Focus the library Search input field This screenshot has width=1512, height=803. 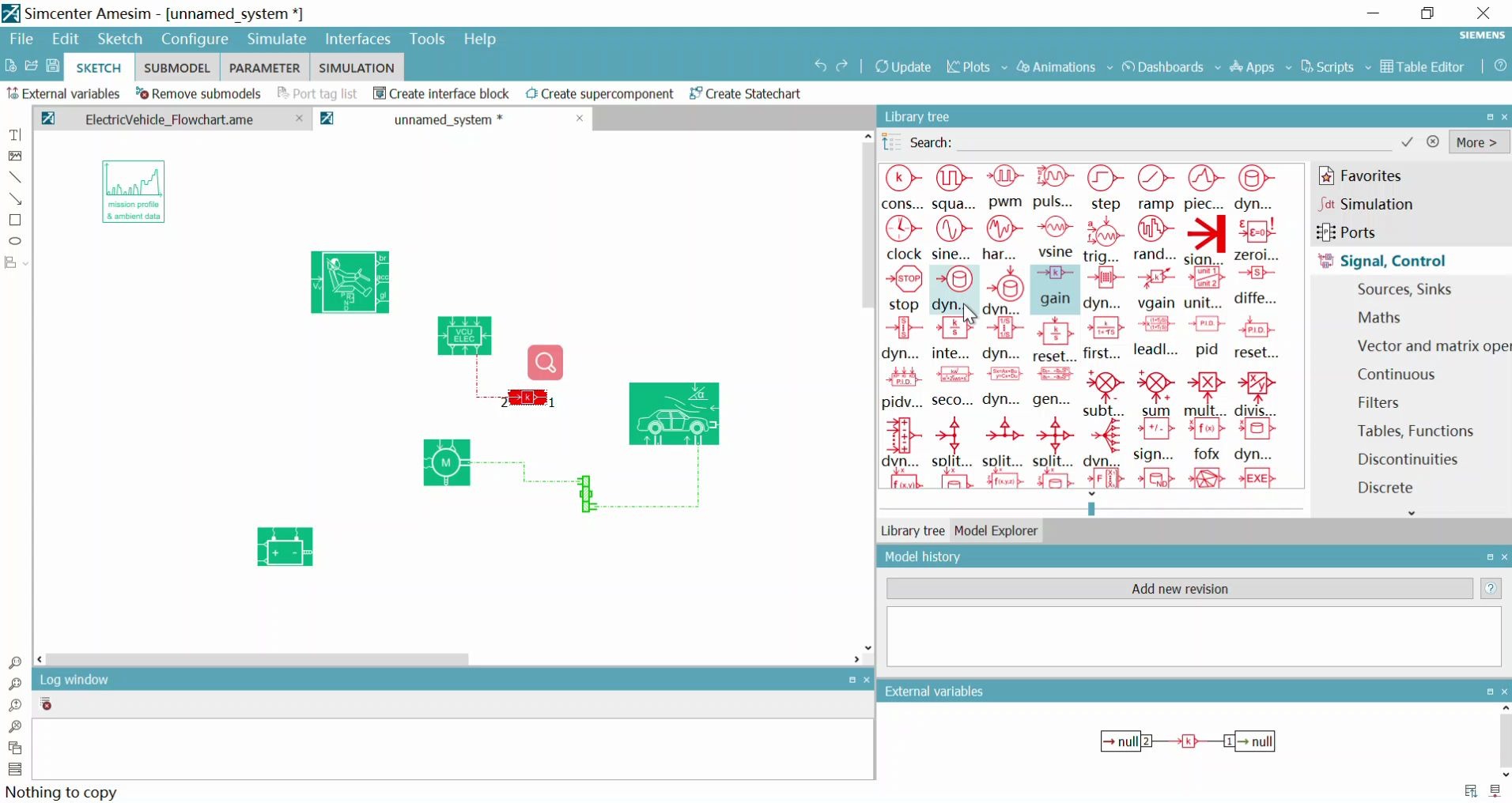1174,142
